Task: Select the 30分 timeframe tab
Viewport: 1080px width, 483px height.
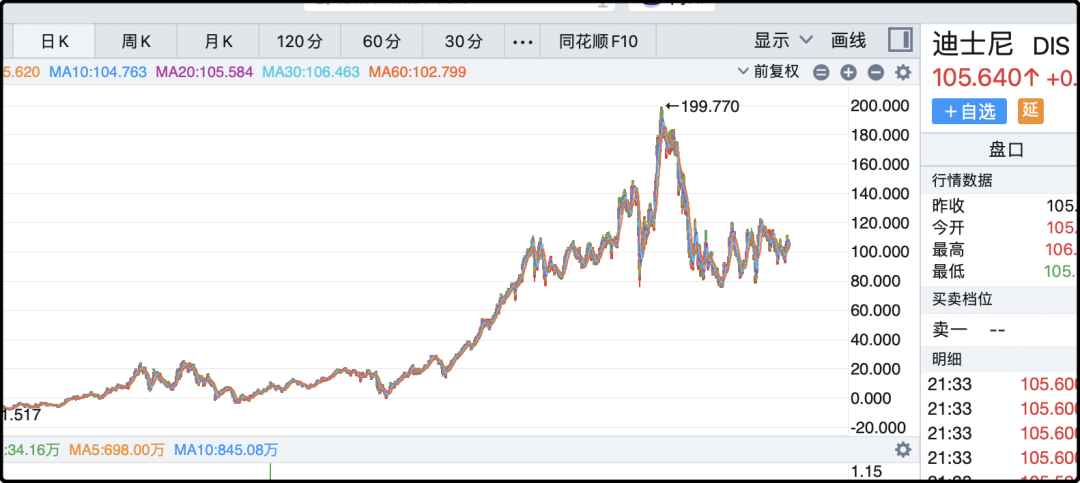Action: [464, 42]
